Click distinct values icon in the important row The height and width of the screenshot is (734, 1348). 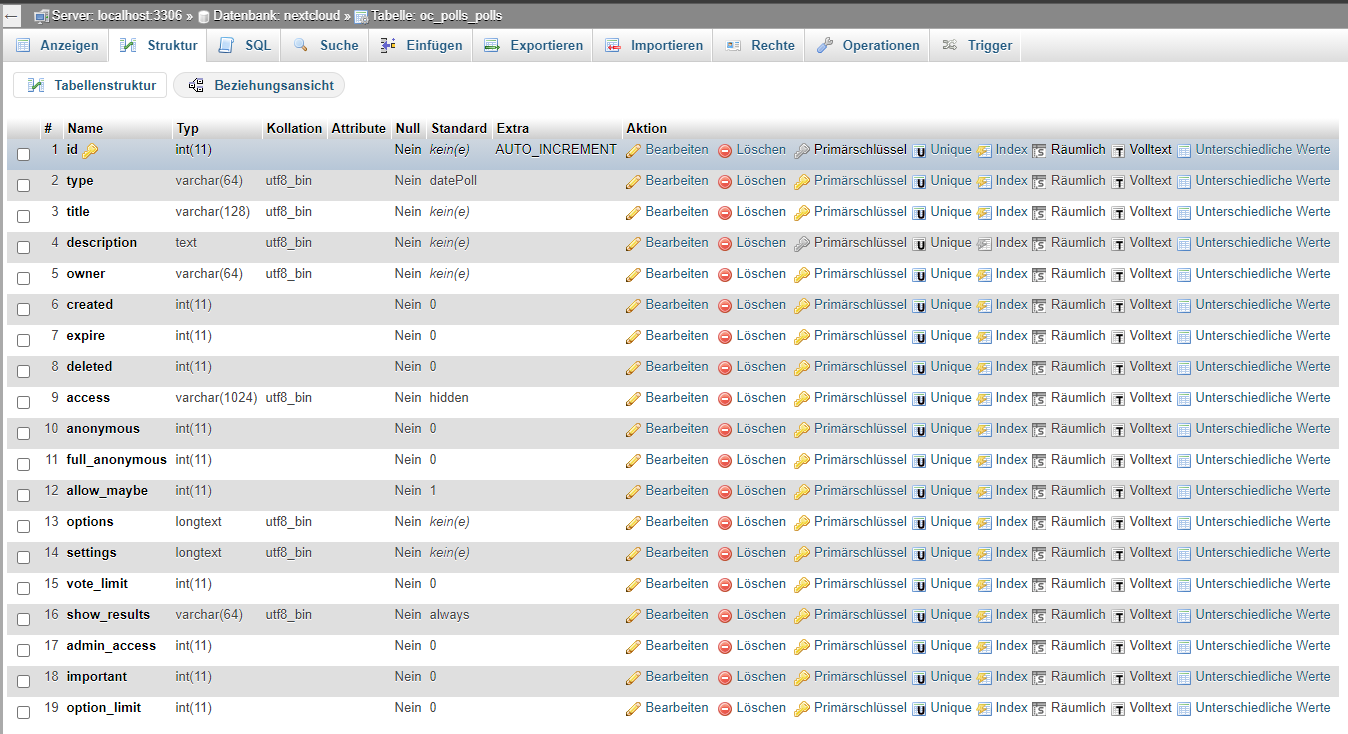1184,678
